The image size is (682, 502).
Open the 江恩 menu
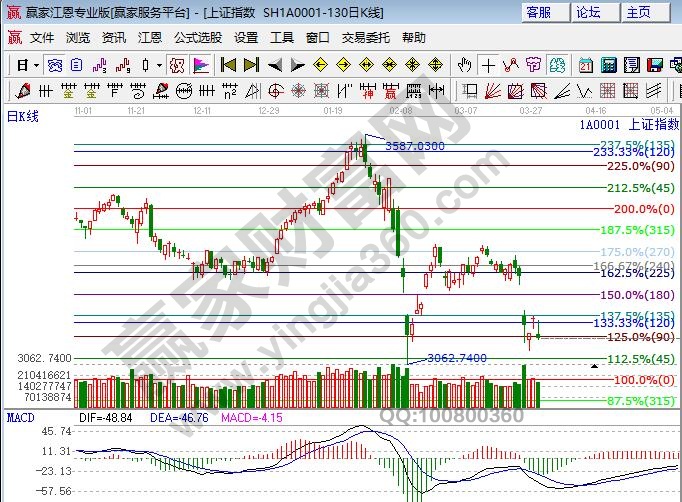149,38
